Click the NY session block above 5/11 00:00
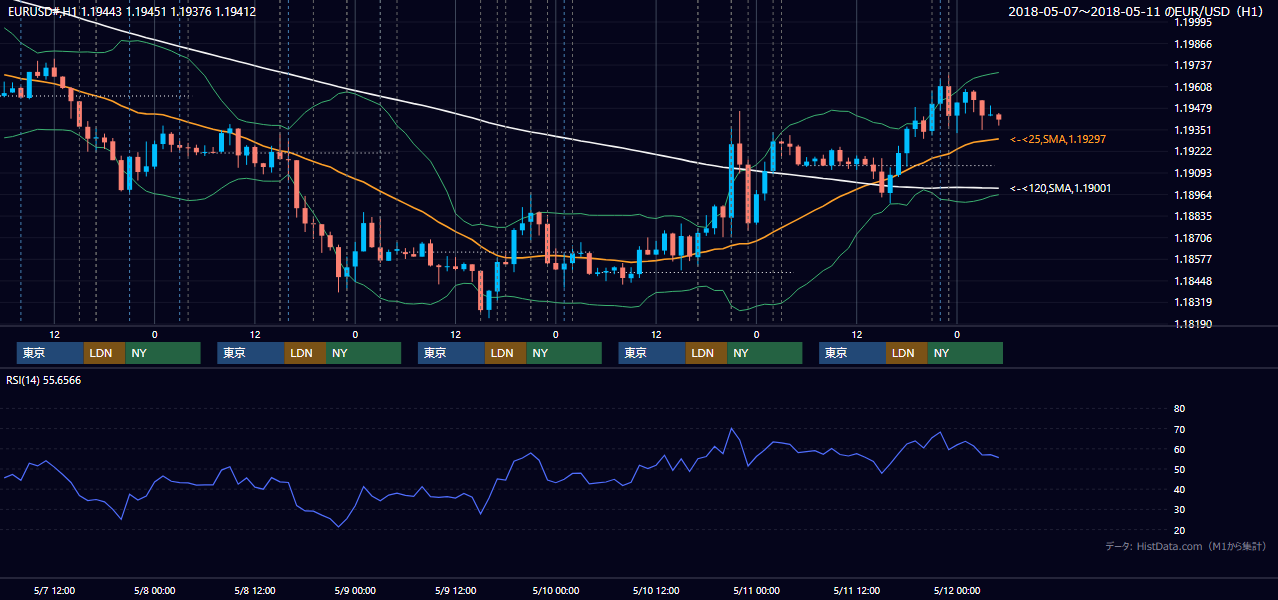Image resolution: width=1278 pixels, height=600 pixels. pos(765,353)
